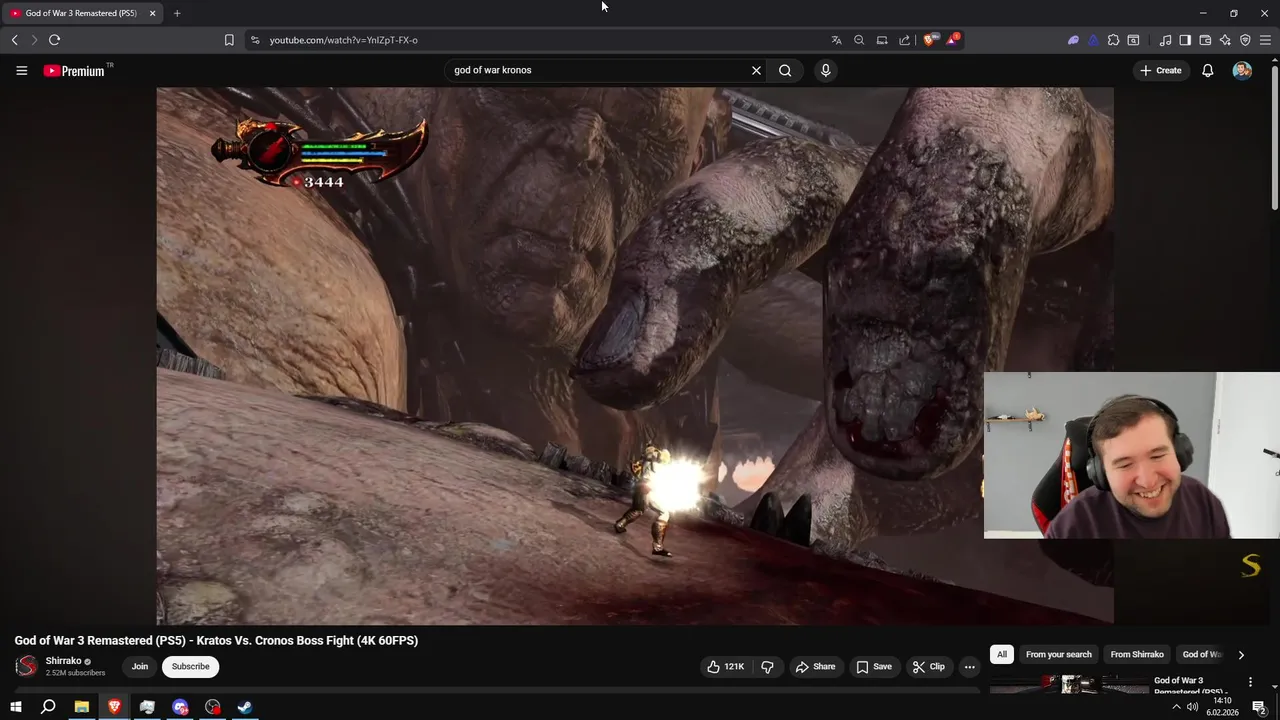Click the blue triangle extension icon
Viewport: 1280px width, 720px height.
(x=1093, y=40)
